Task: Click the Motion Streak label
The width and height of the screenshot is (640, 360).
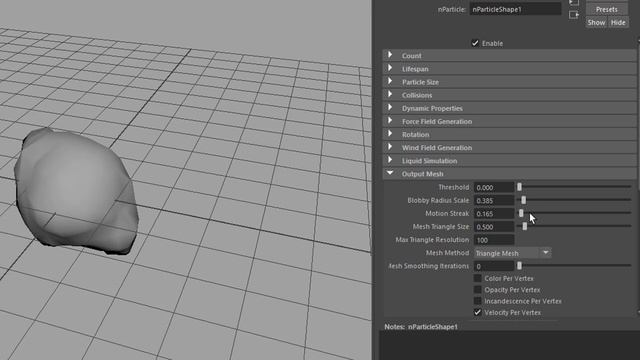Action: (447, 213)
